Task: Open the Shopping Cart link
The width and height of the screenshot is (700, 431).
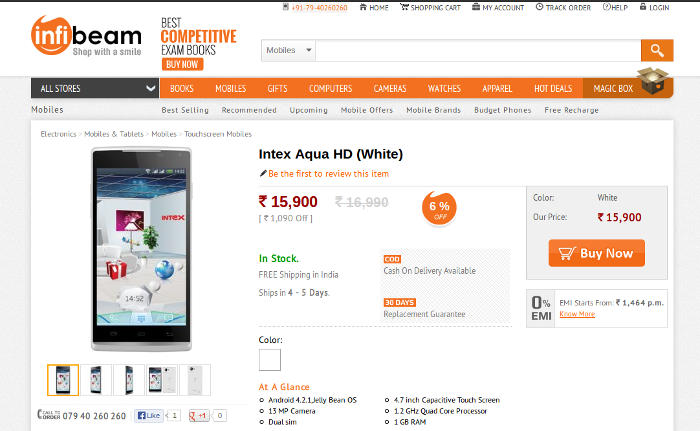Action: 430,8
